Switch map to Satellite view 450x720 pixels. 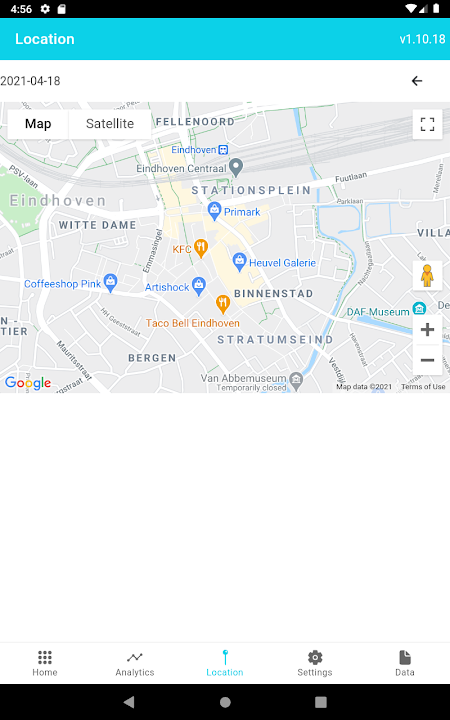pyautogui.click(x=110, y=124)
